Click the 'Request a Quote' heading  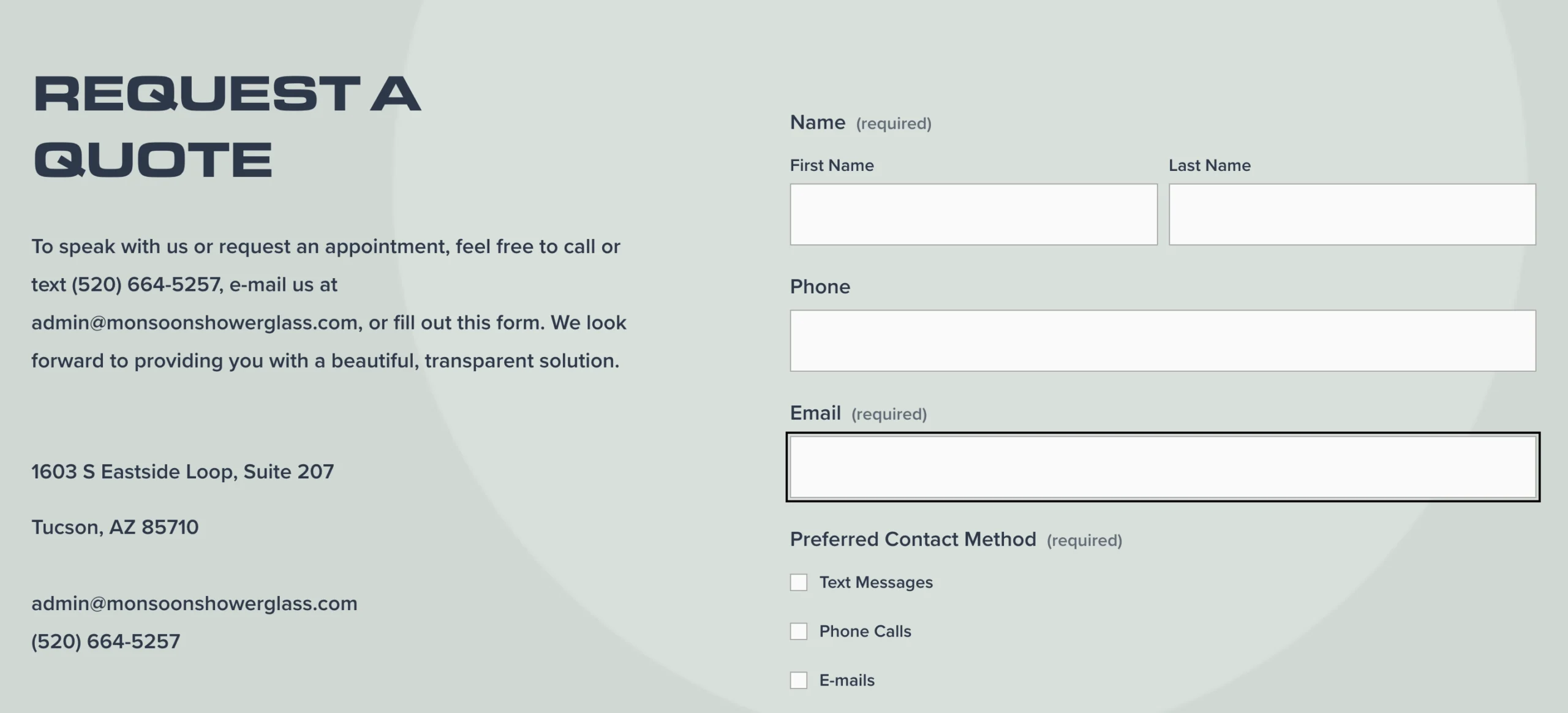pos(227,127)
